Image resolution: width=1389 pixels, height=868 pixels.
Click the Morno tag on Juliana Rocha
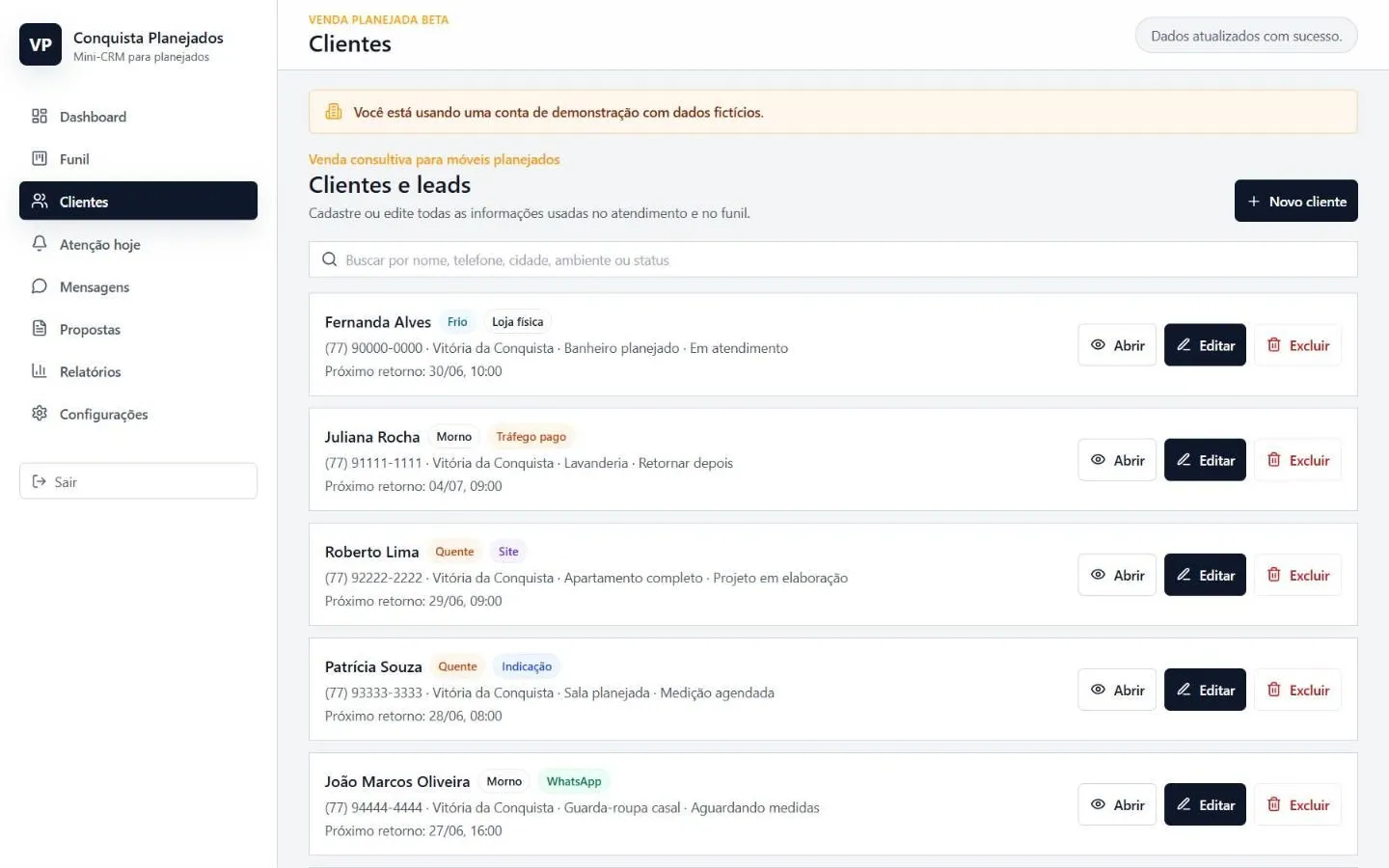(454, 437)
